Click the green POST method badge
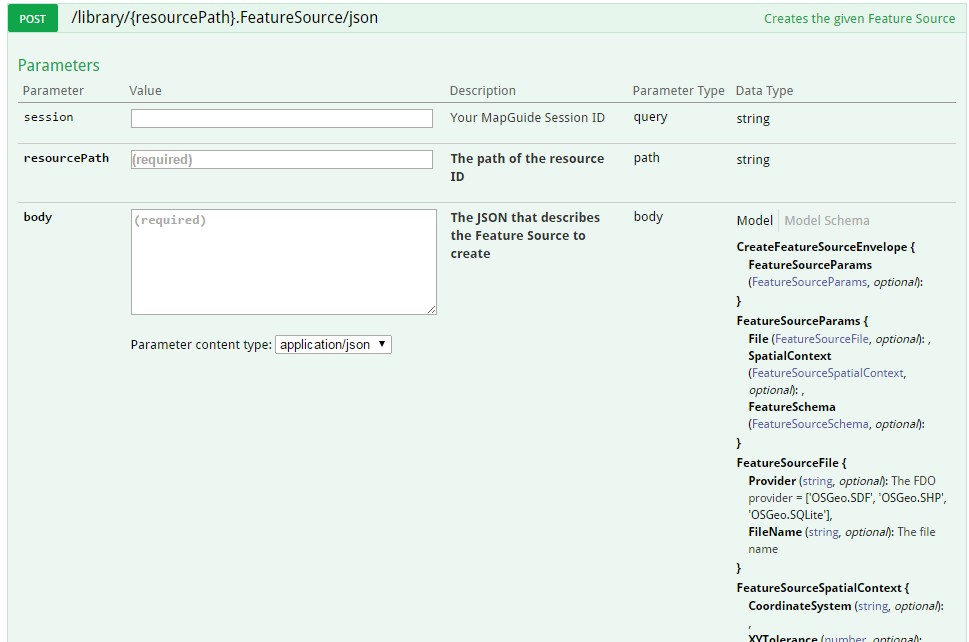969x642 pixels. click(30, 18)
